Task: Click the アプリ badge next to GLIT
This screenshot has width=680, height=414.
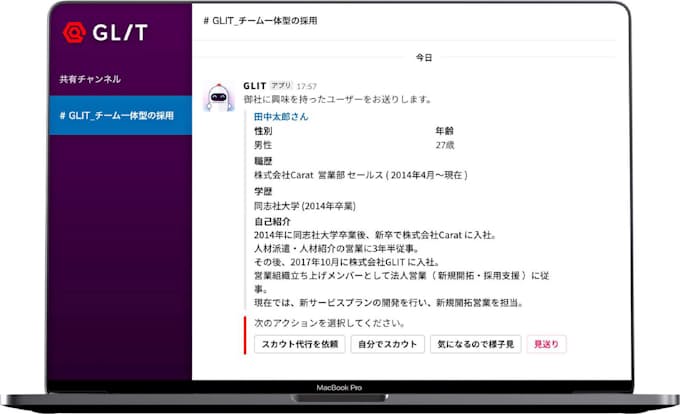Action: pyautogui.click(x=281, y=86)
